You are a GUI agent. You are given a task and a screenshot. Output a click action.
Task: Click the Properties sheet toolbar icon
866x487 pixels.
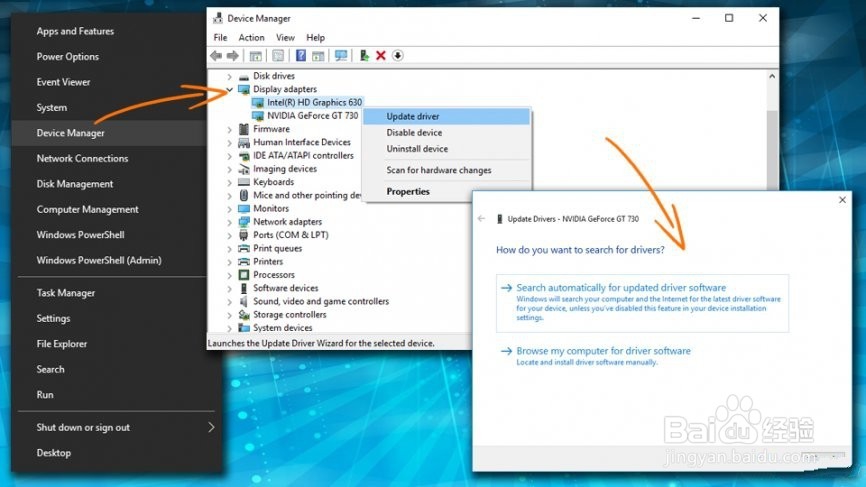coord(278,55)
